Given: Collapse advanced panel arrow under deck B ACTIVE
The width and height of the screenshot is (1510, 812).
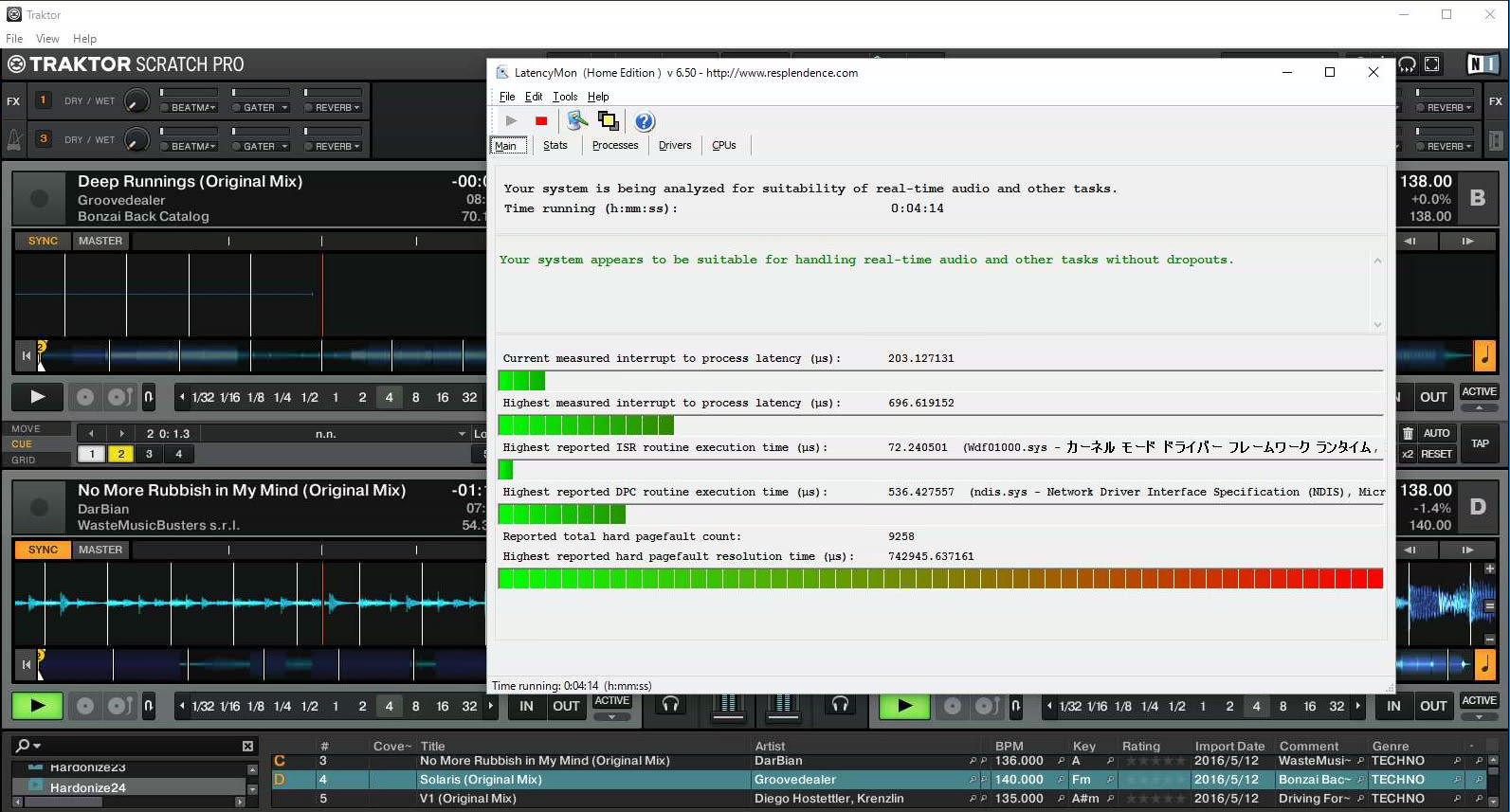Looking at the screenshot, I should (x=1479, y=407).
